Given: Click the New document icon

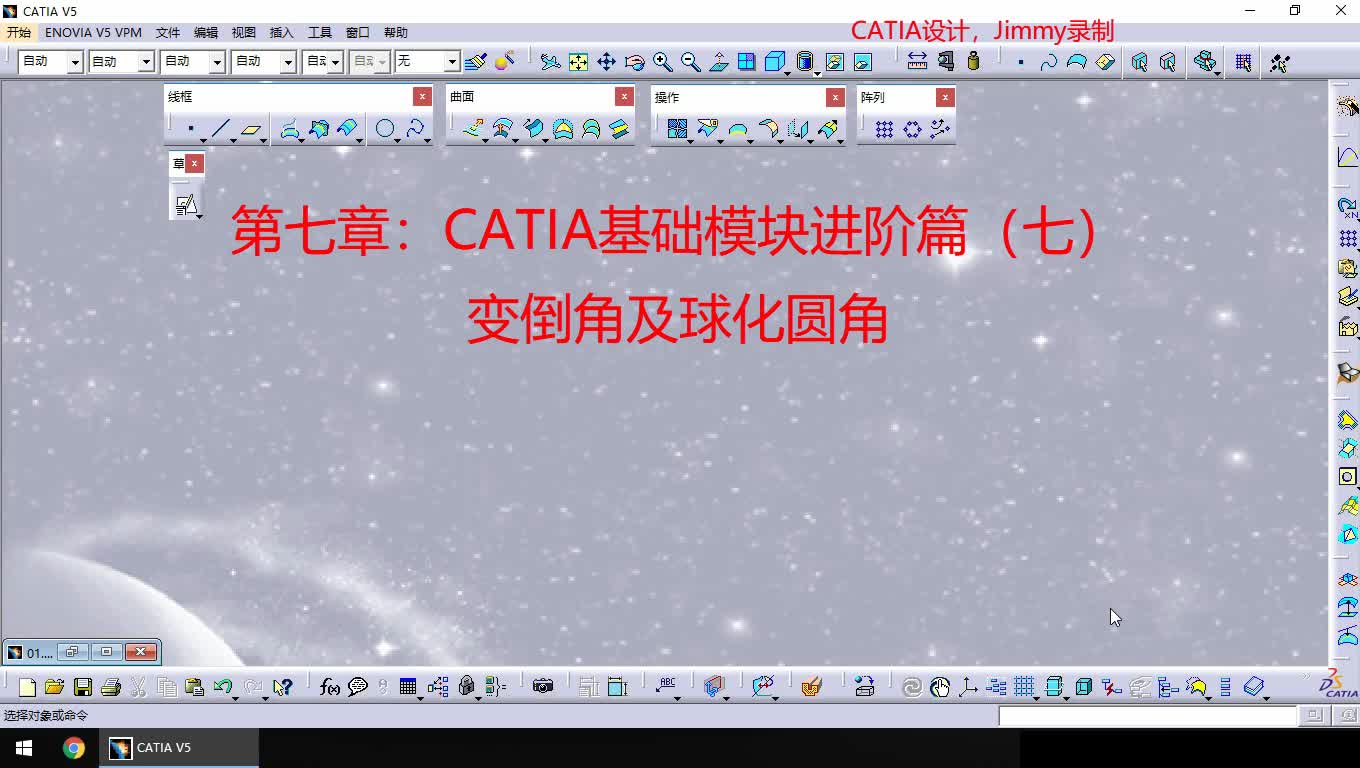Looking at the screenshot, I should [27, 687].
